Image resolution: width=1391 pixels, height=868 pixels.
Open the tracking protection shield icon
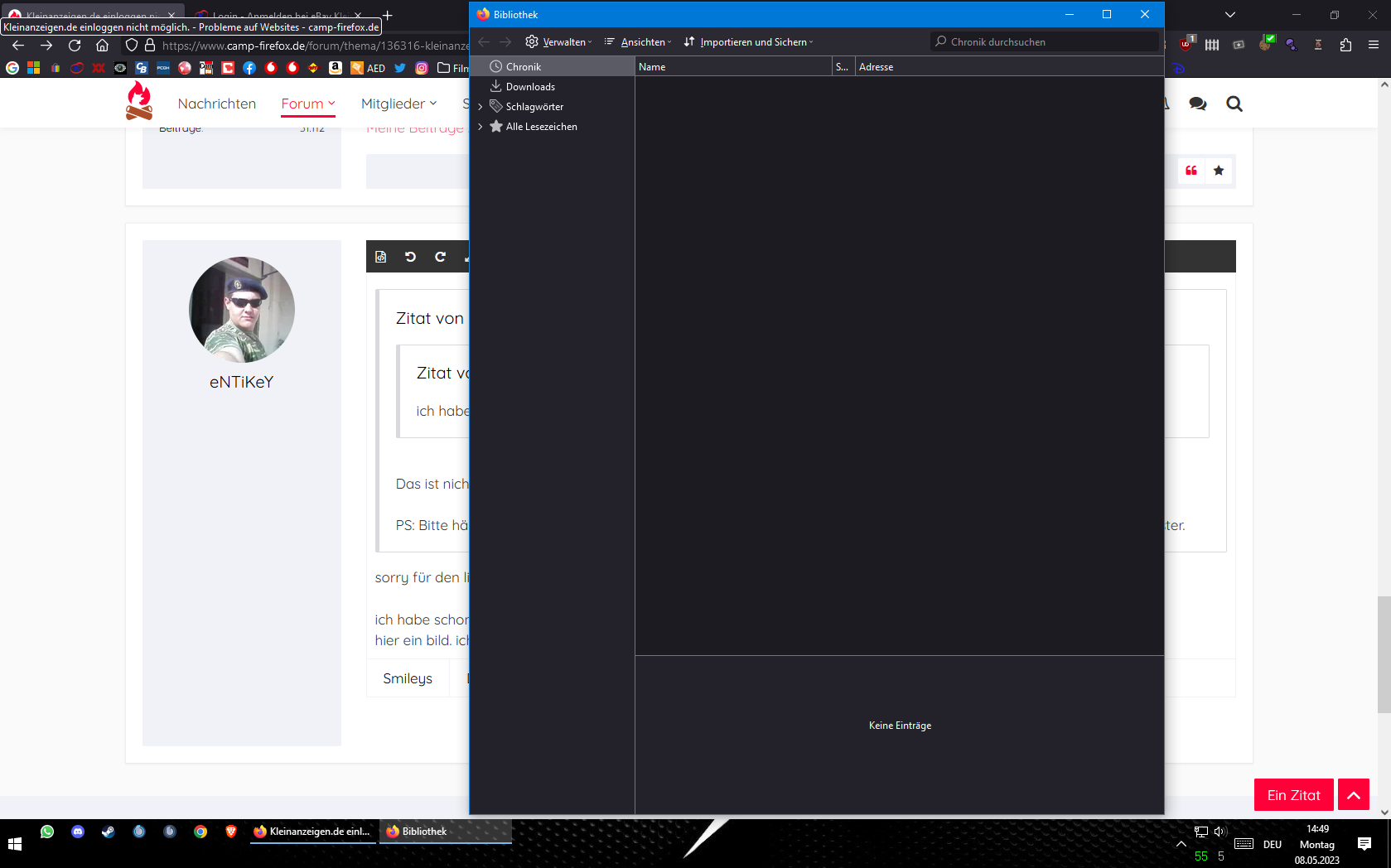click(x=132, y=46)
